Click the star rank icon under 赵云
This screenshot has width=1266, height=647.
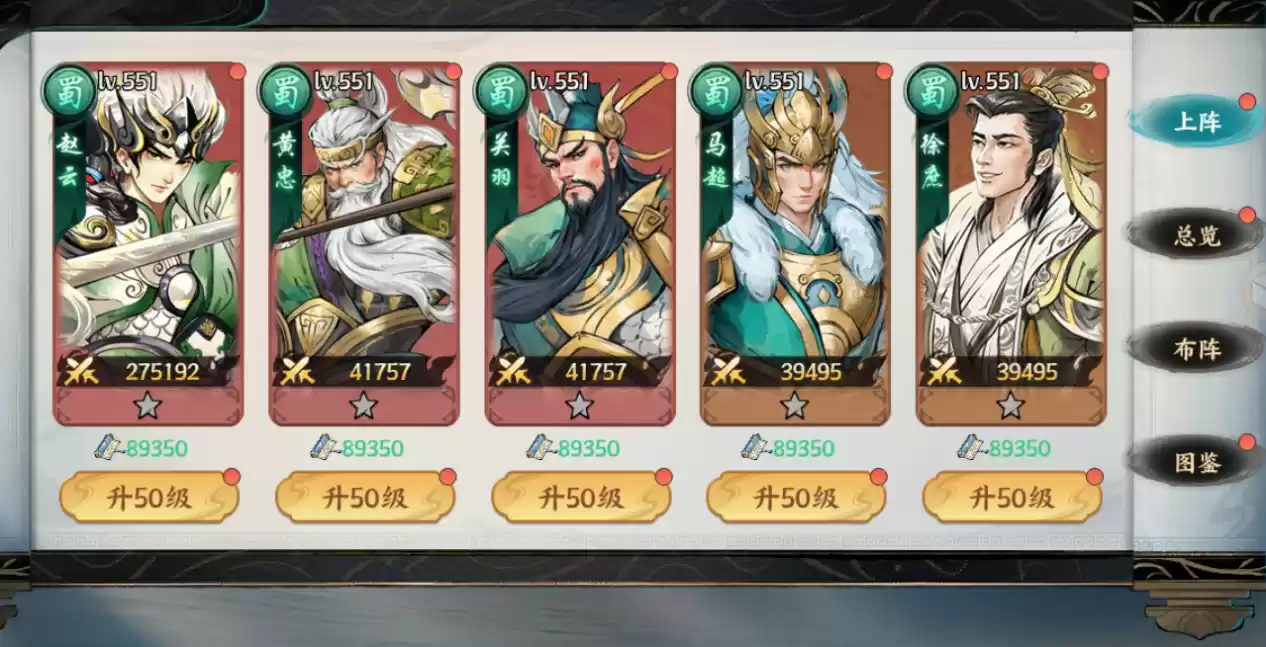148,405
